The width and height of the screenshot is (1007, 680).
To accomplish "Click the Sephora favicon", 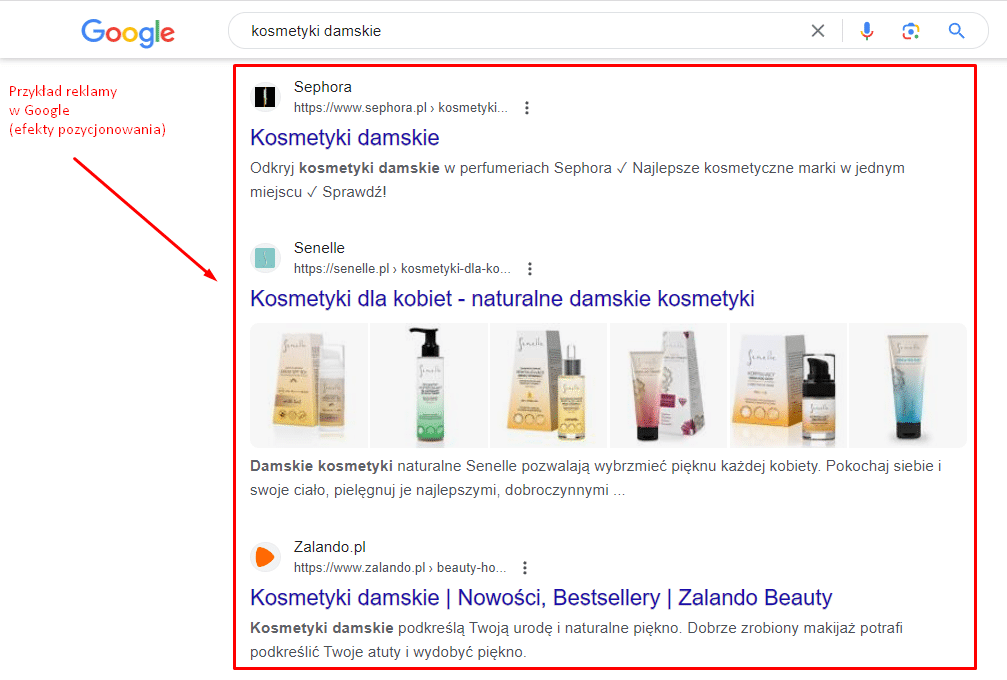I will (265, 97).
